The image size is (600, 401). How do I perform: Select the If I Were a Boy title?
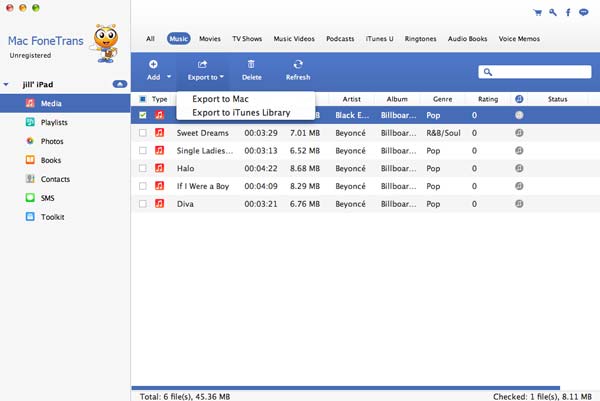(x=203, y=186)
